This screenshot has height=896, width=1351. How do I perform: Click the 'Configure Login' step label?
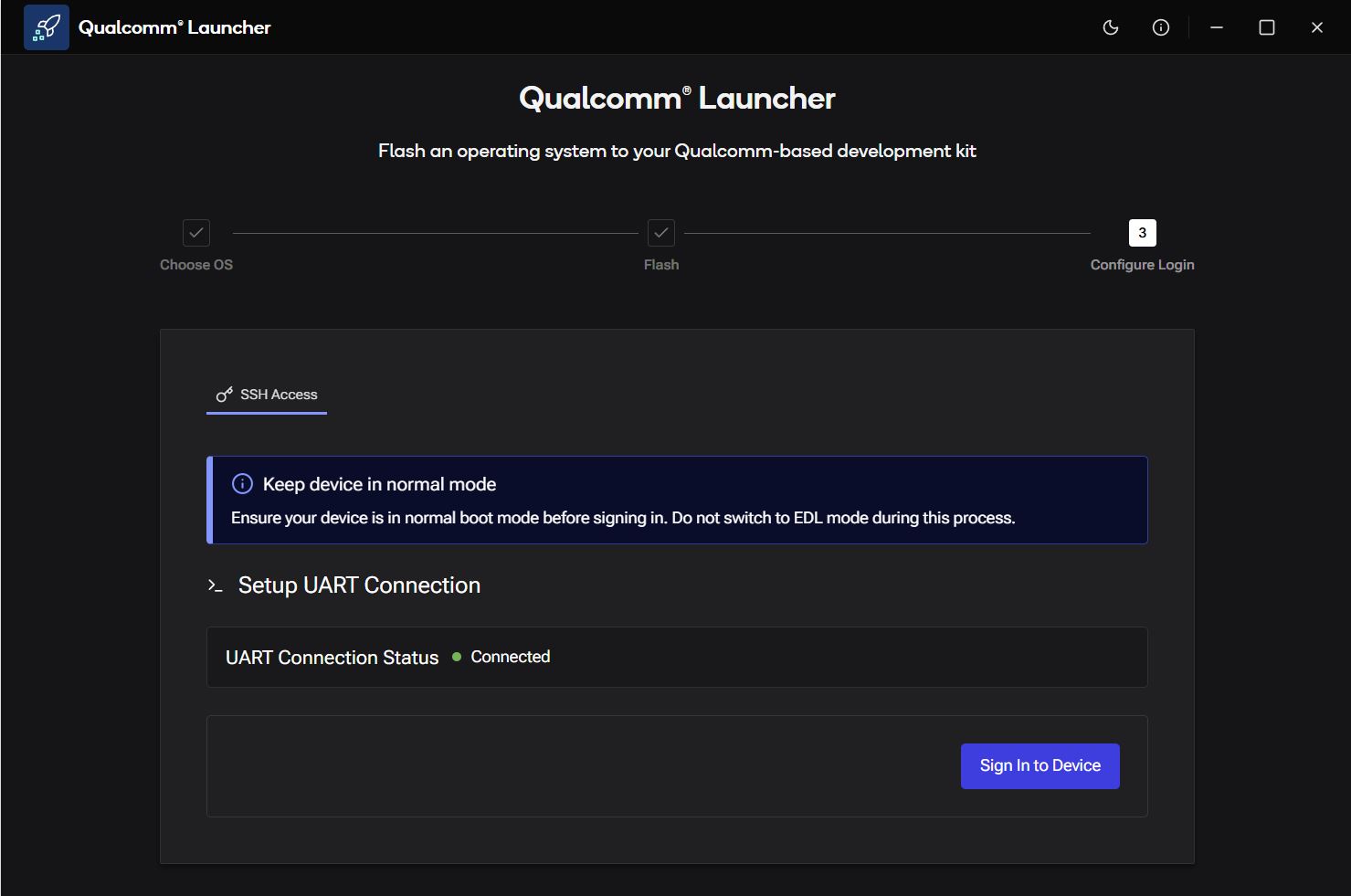click(x=1143, y=265)
